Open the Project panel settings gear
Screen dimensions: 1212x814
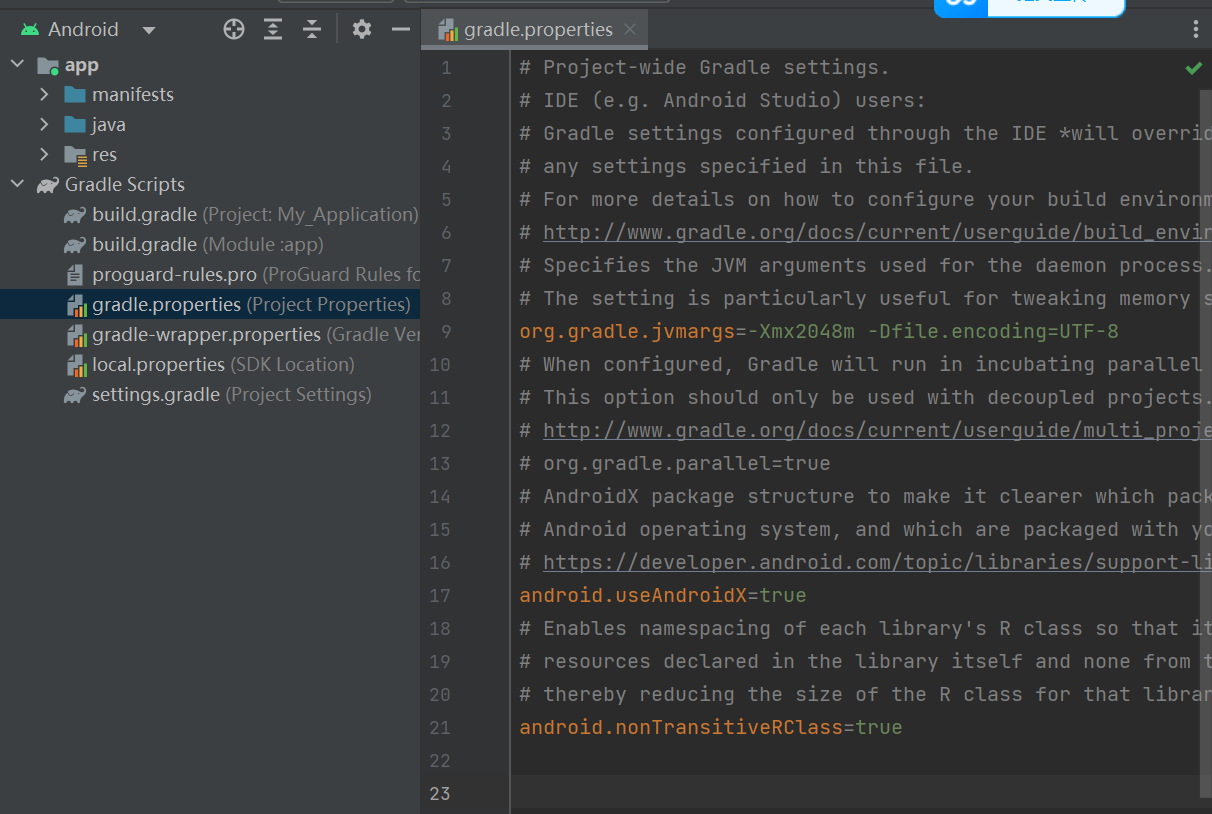(361, 29)
